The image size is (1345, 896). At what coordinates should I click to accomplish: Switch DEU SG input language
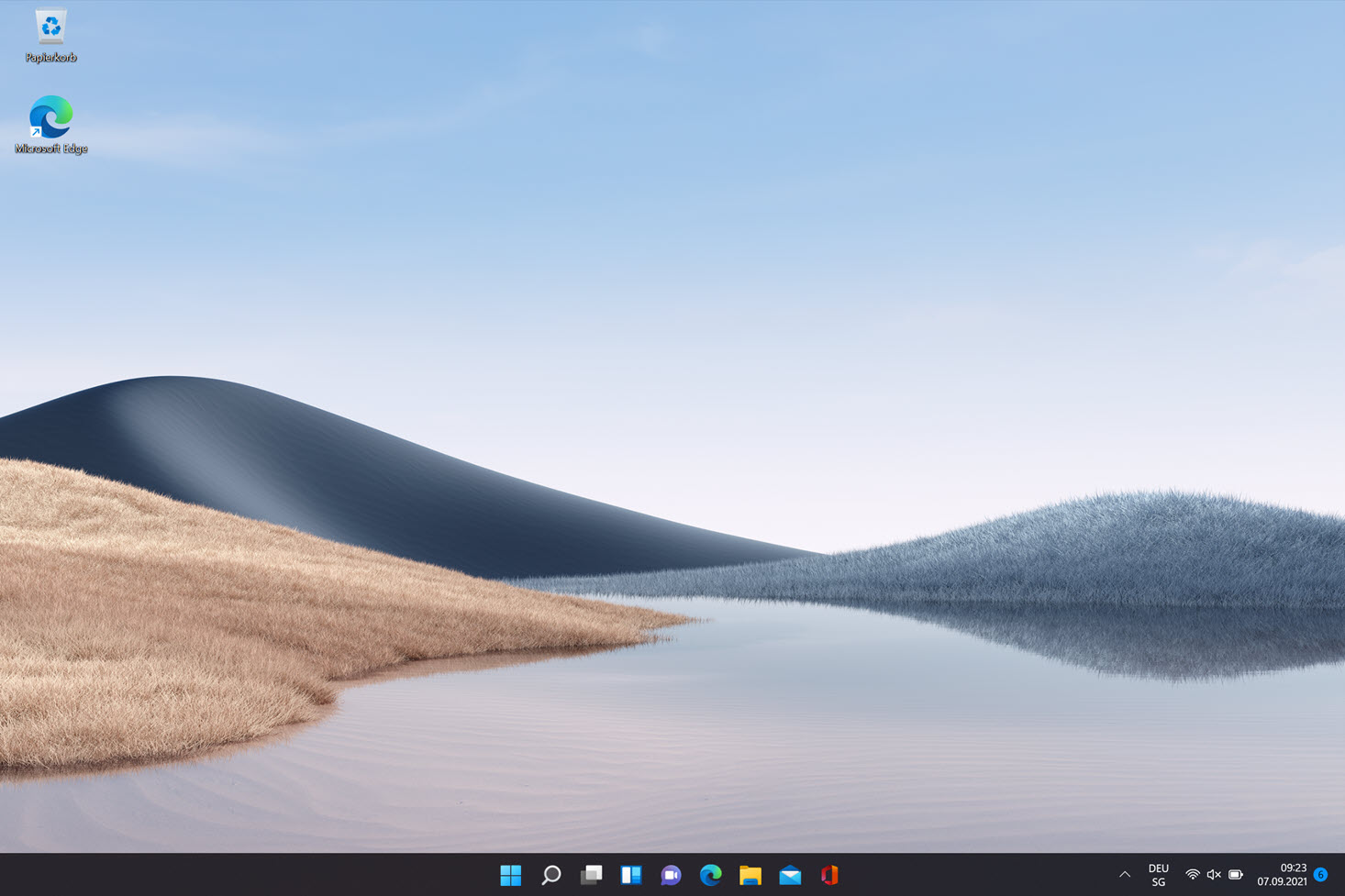point(1159,875)
